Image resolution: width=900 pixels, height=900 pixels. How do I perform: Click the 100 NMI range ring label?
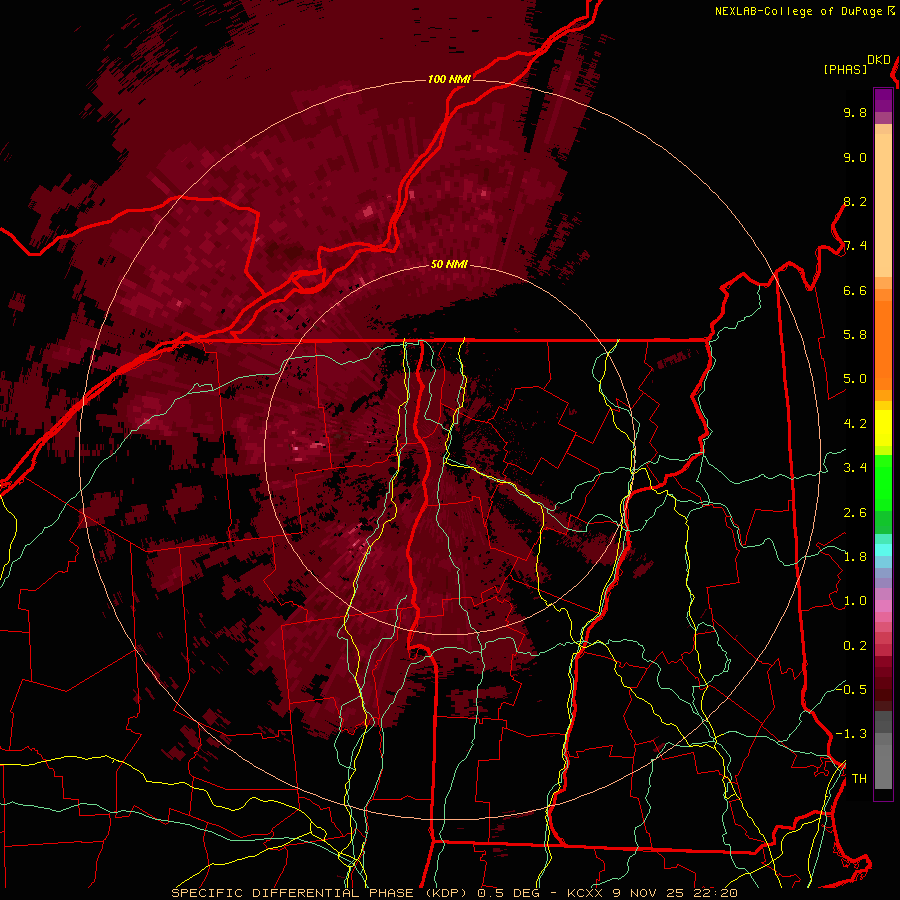click(x=449, y=79)
